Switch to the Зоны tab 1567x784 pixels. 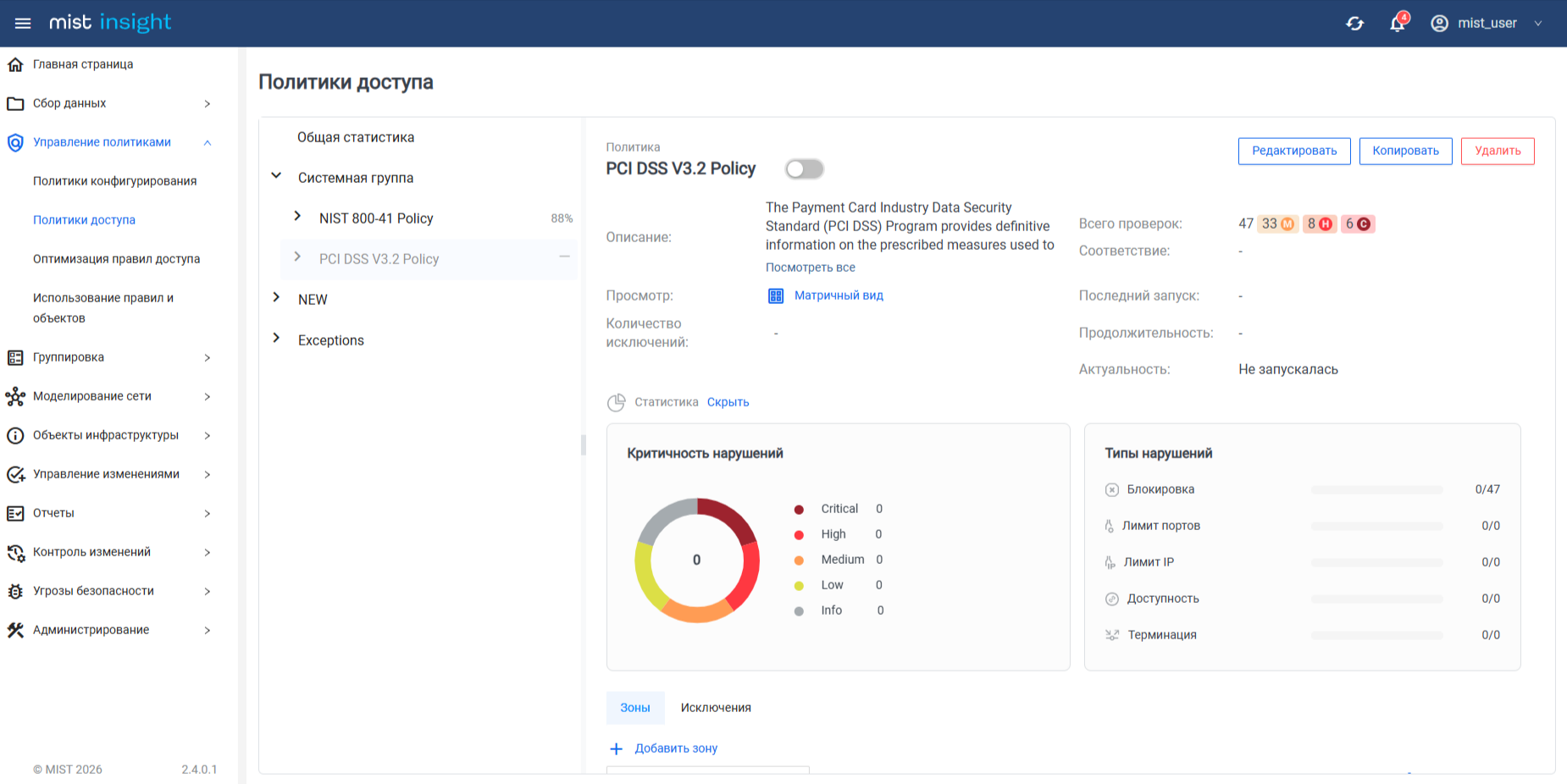tap(635, 708)
